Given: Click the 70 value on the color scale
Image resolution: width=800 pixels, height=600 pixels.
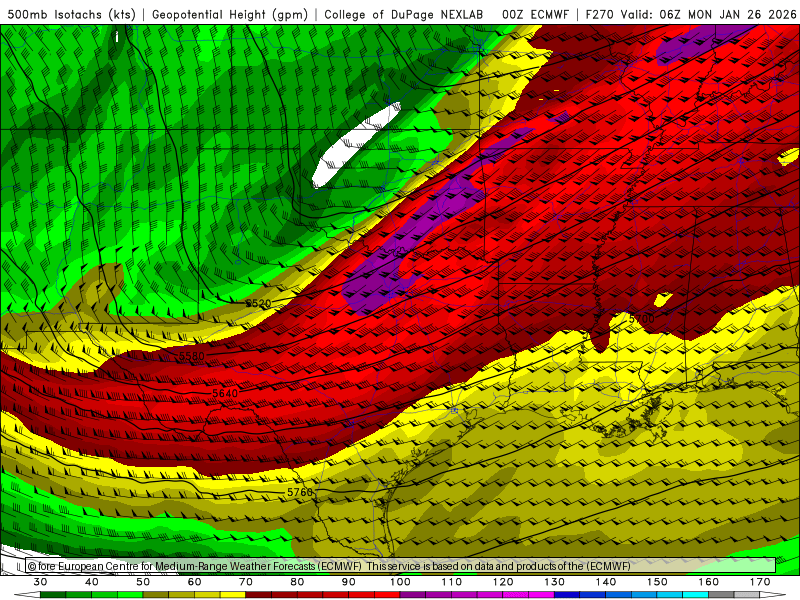Looking at the screenshot, I should [246, 582].
